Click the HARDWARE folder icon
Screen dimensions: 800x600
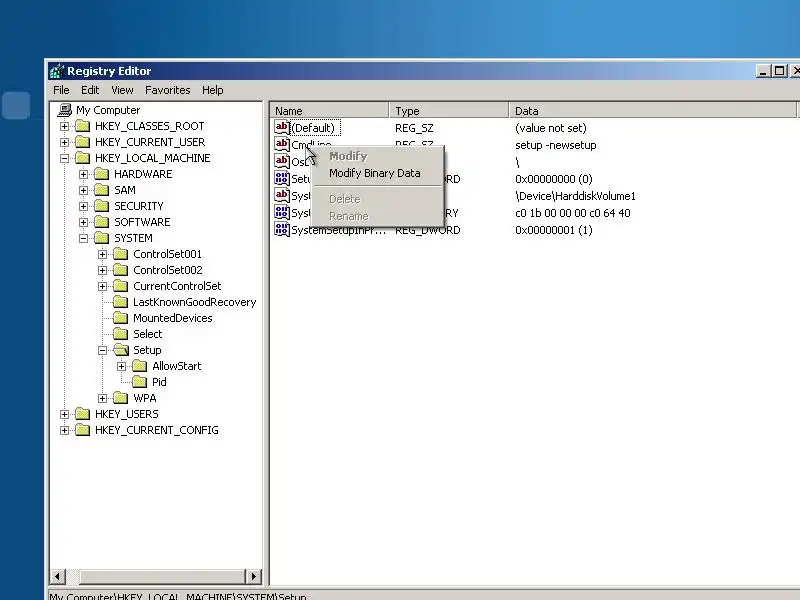click(x=102, y=174)
